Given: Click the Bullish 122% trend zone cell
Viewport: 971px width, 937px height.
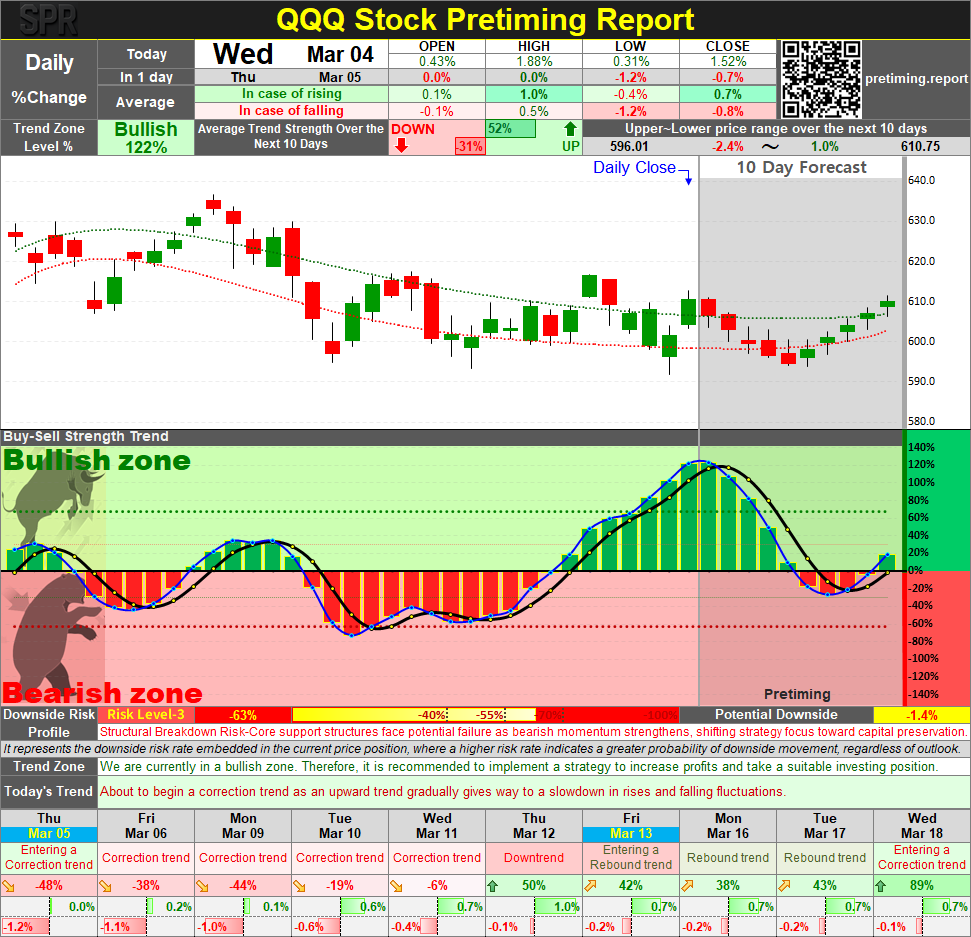Looking at the screenshot, I should click(146, 137).
